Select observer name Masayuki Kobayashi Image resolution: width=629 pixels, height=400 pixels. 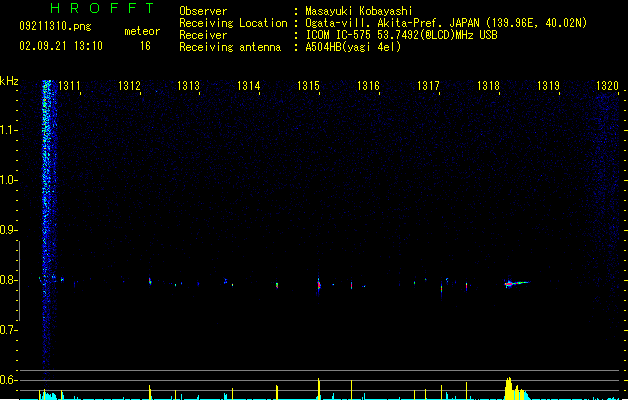click(x=359, y=11)
